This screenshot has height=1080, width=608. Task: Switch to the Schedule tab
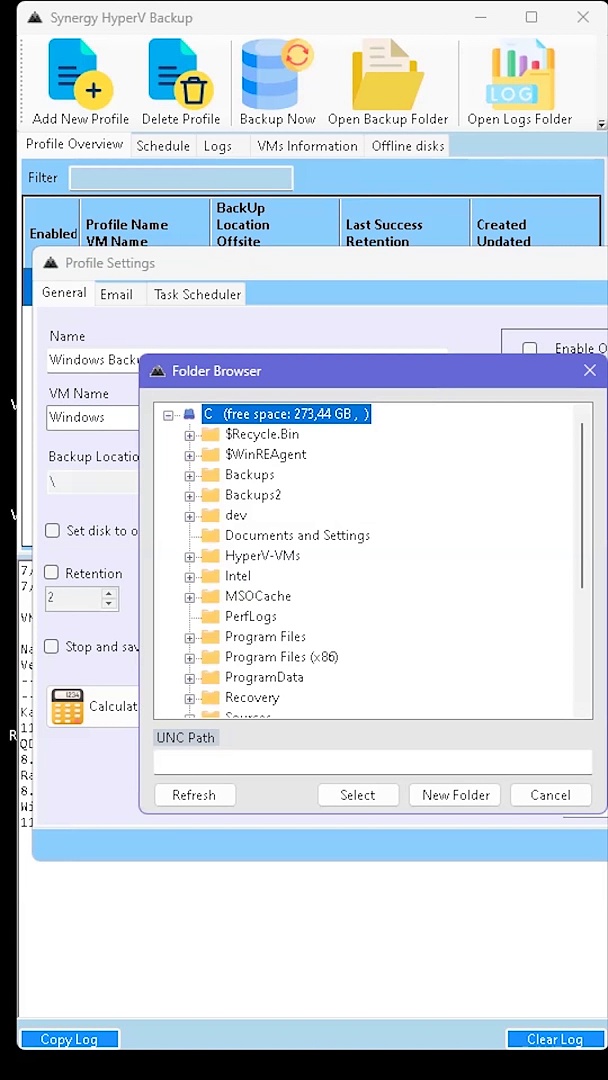click(x=163, y=146)
